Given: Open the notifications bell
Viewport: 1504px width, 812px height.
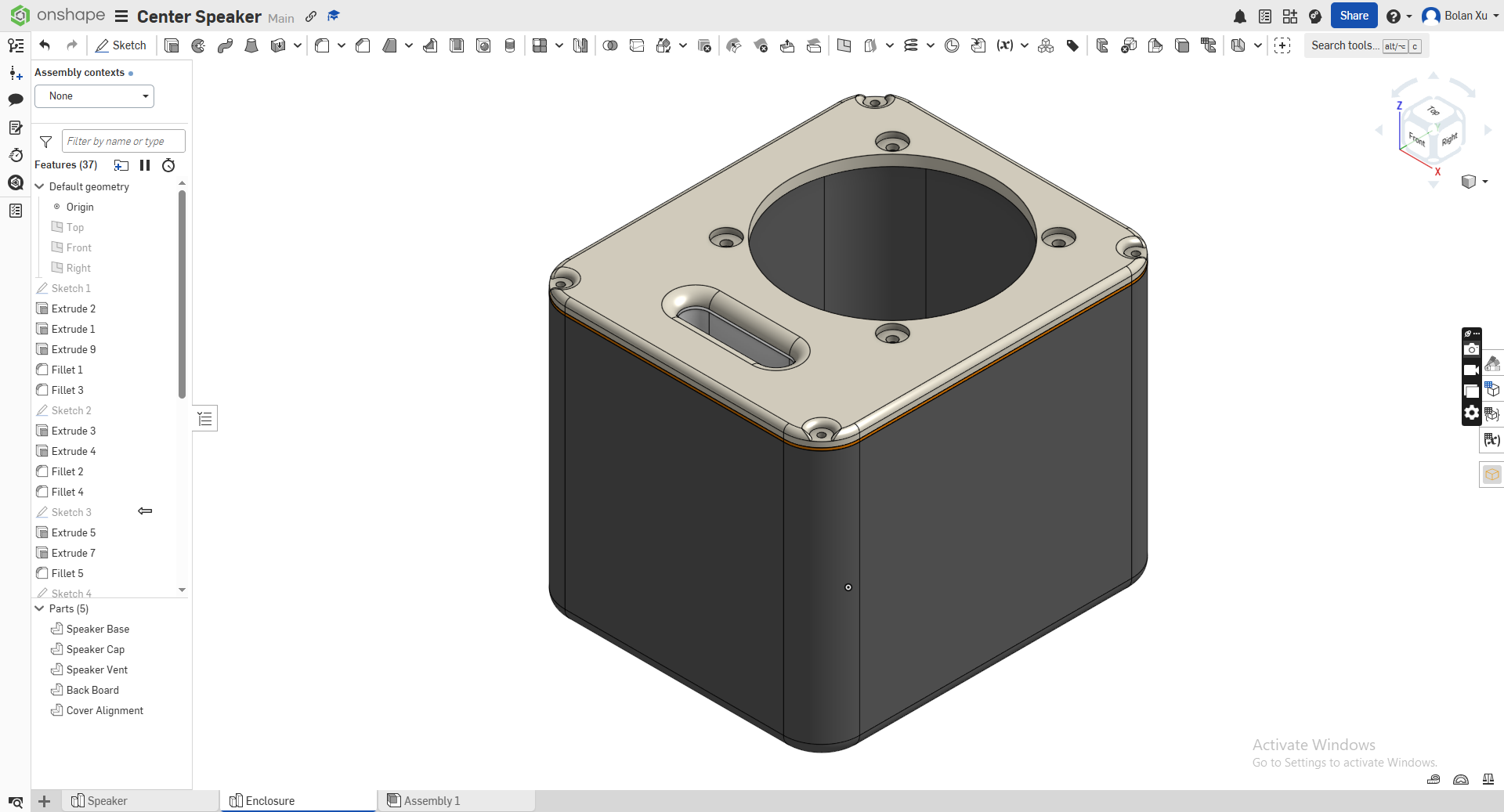Looking at the screenshot, I should [1239, 16].
